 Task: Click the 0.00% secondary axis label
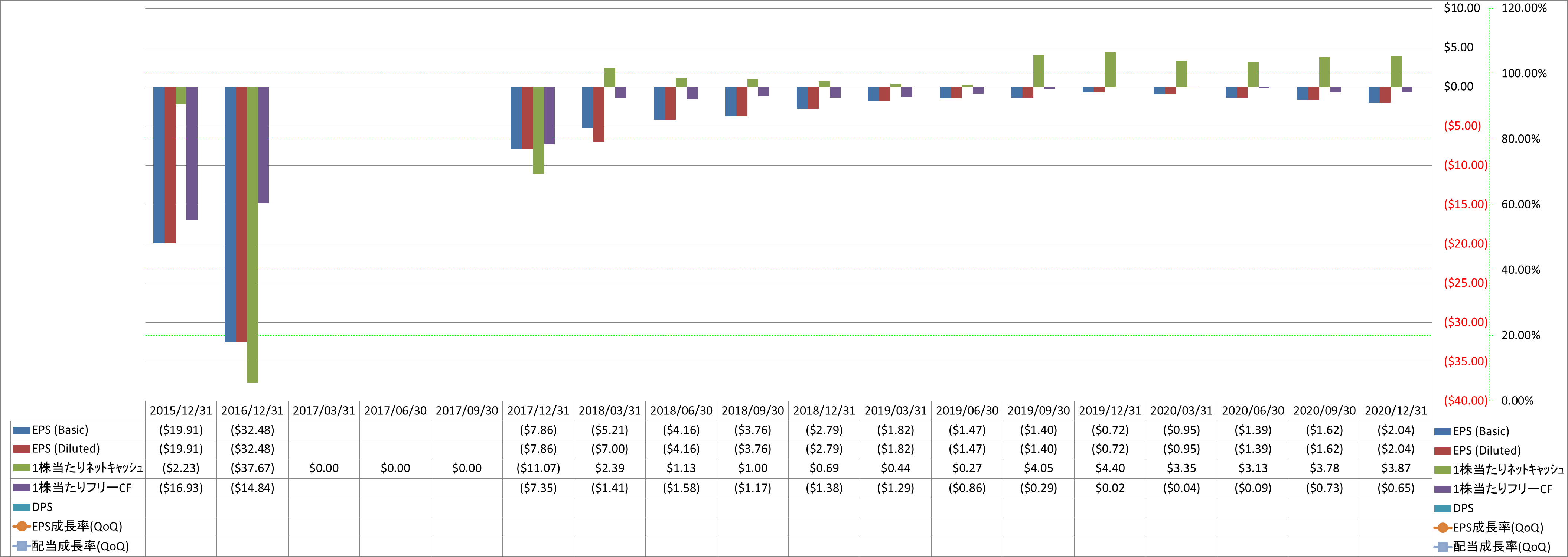[x=1518, y=401]
